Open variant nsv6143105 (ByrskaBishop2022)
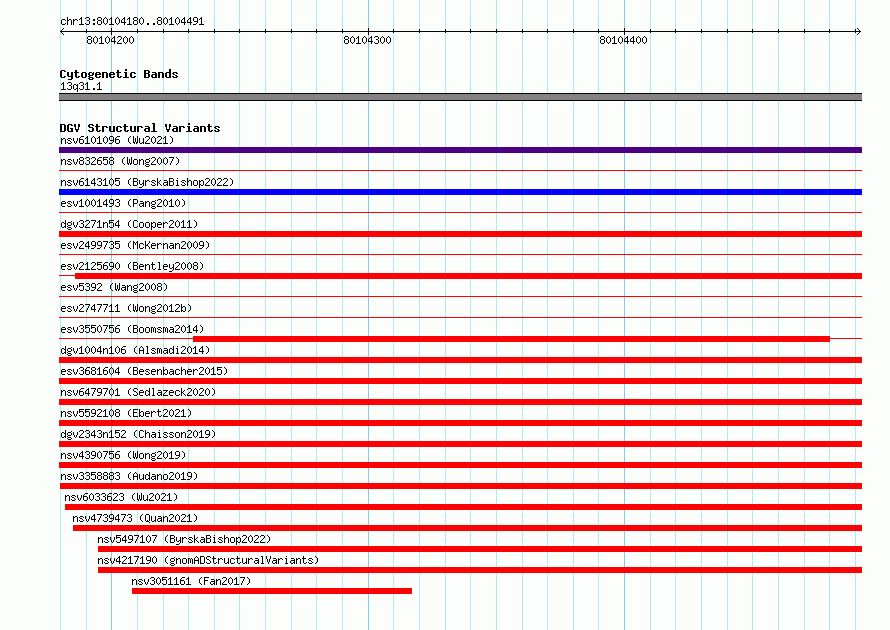This screenshot has width=890, height=630. tap(147, 182)
